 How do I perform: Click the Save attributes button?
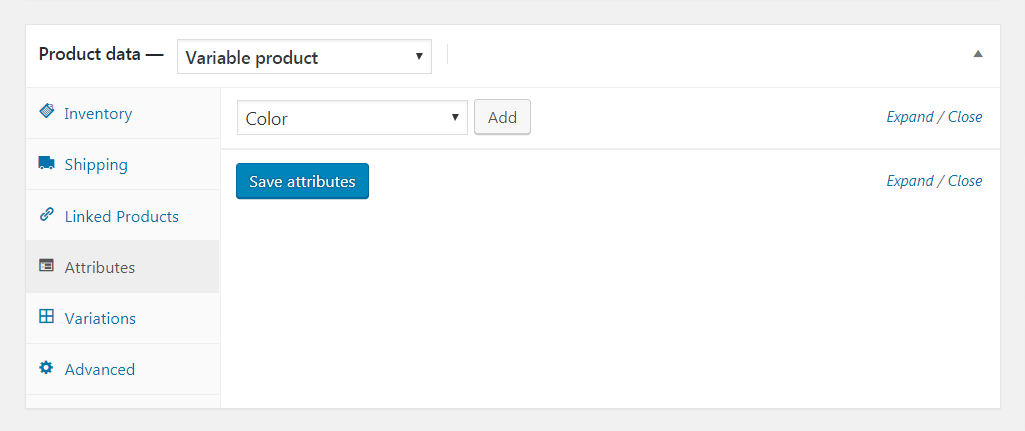[302, 181]
